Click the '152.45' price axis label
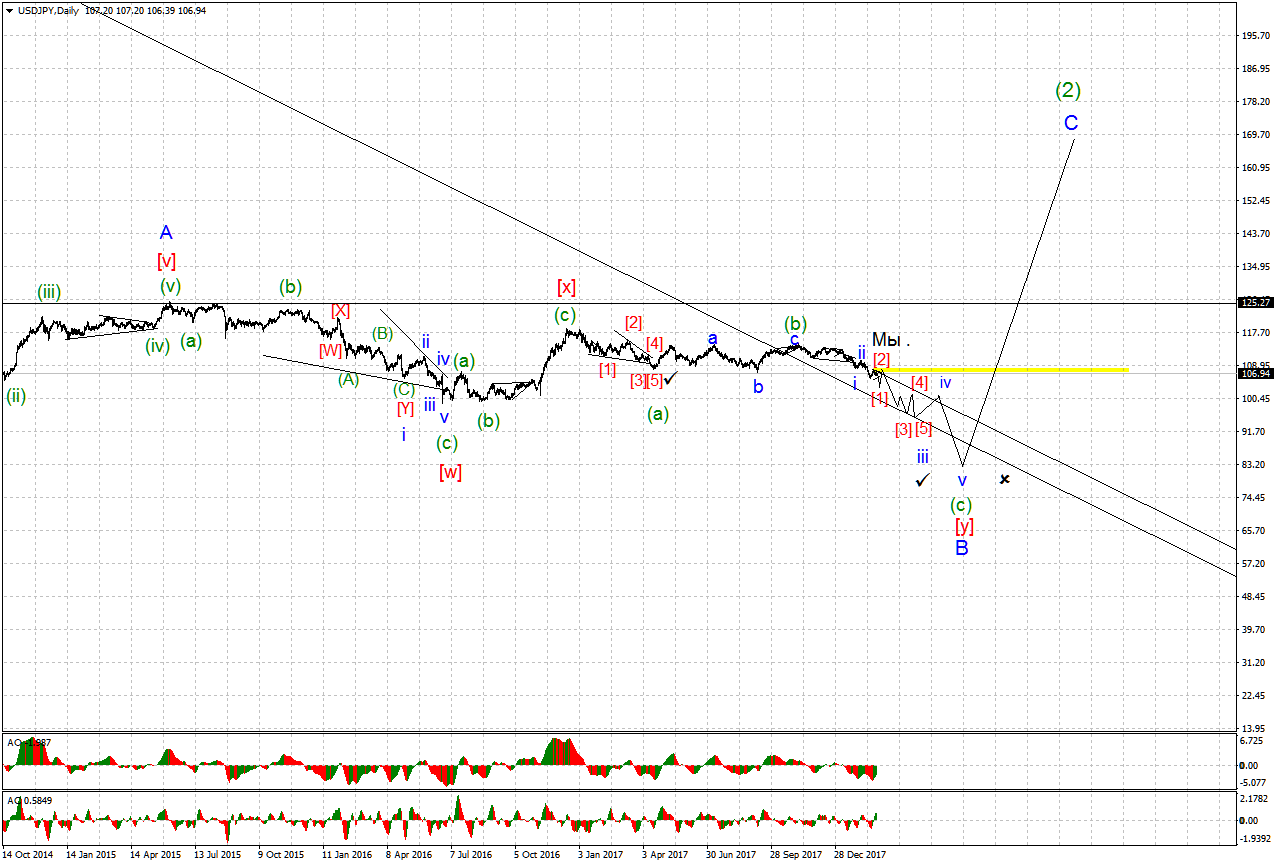This screenshot has width=1276, height=866. pyautogui.click(x=1255, y=200)
